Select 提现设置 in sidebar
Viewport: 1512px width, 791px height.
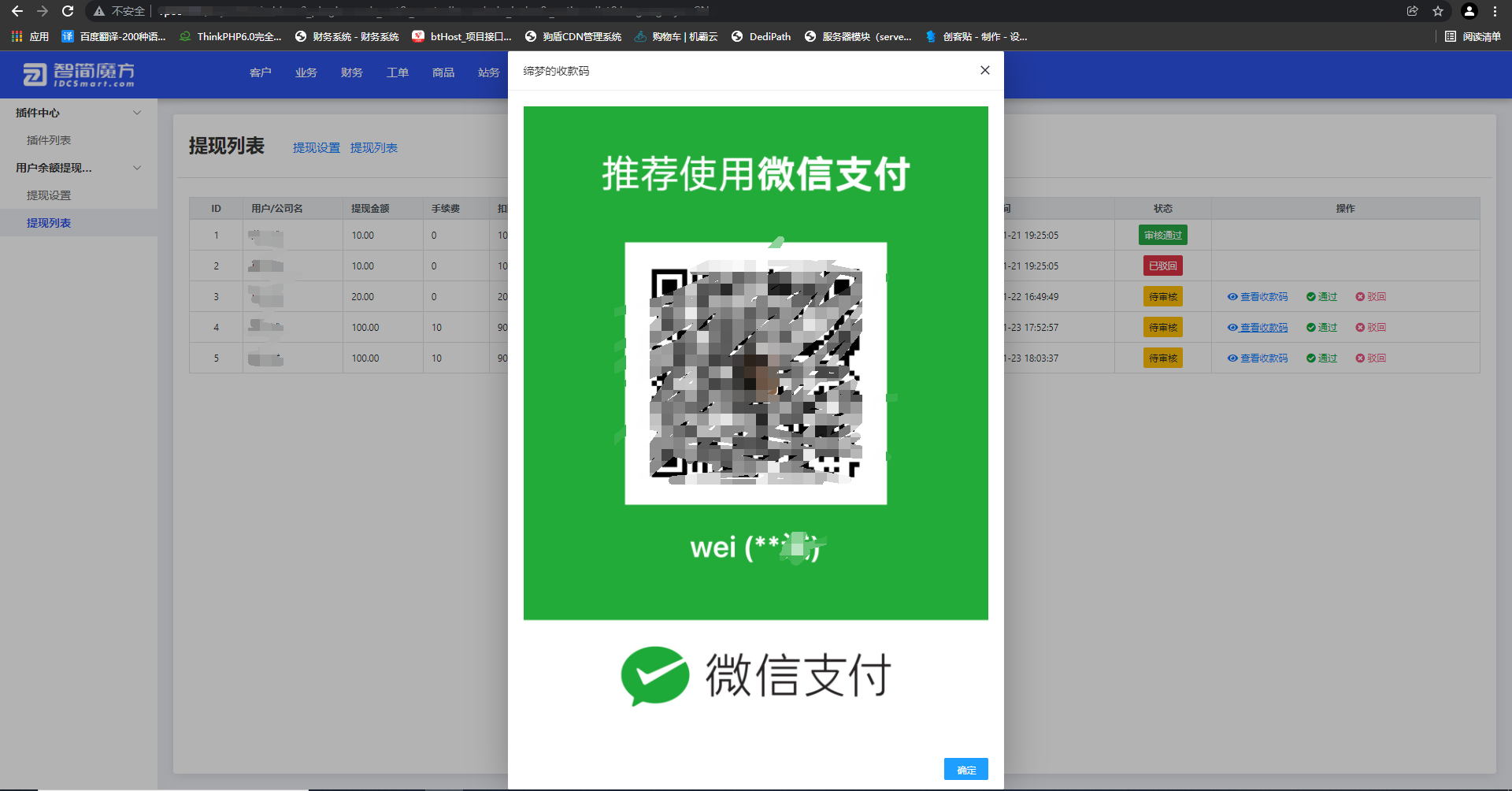(49, 195)
